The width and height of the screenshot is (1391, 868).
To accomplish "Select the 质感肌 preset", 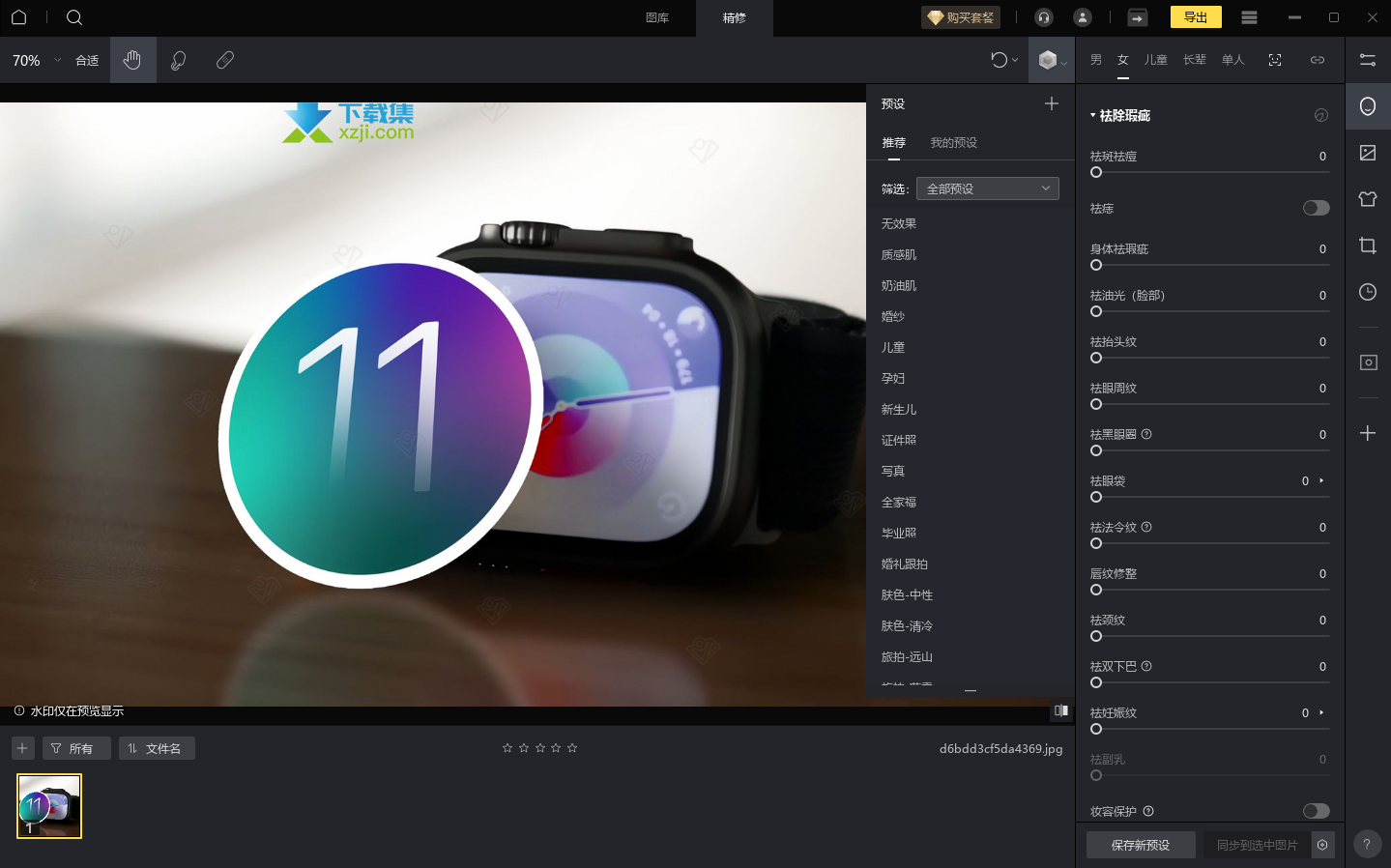I will coord(899,254).
